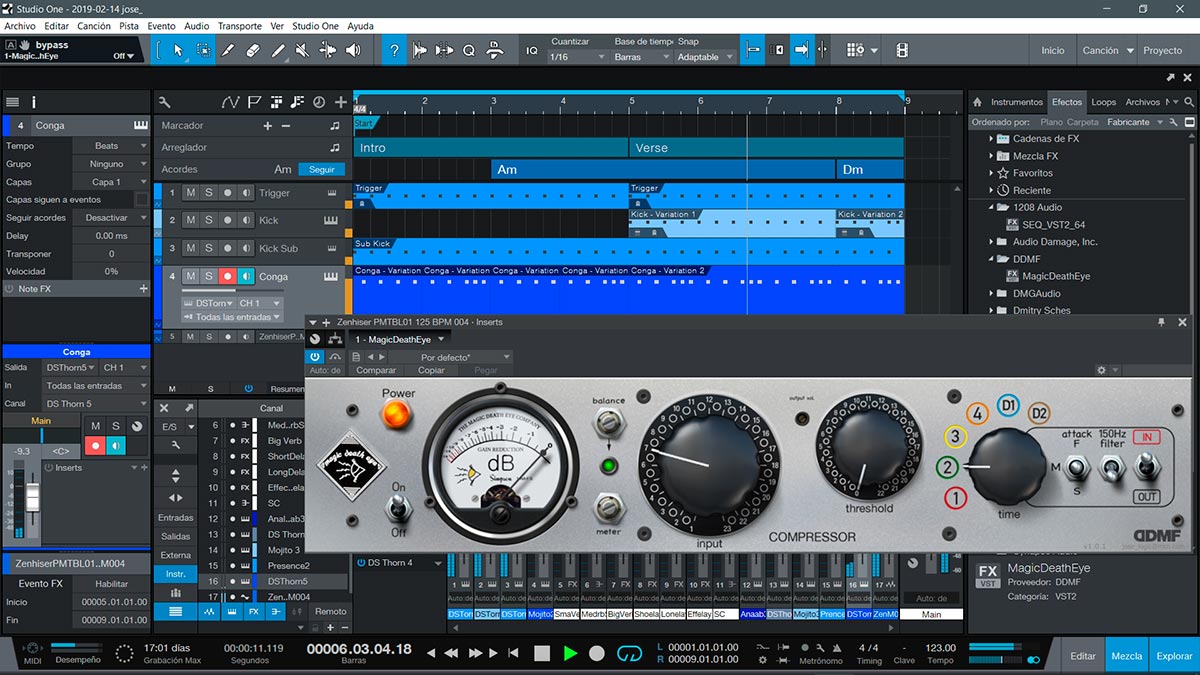Screen dimensions: 1200x675
Task: Click the Explorar button
Action: tap(1174, 656)
